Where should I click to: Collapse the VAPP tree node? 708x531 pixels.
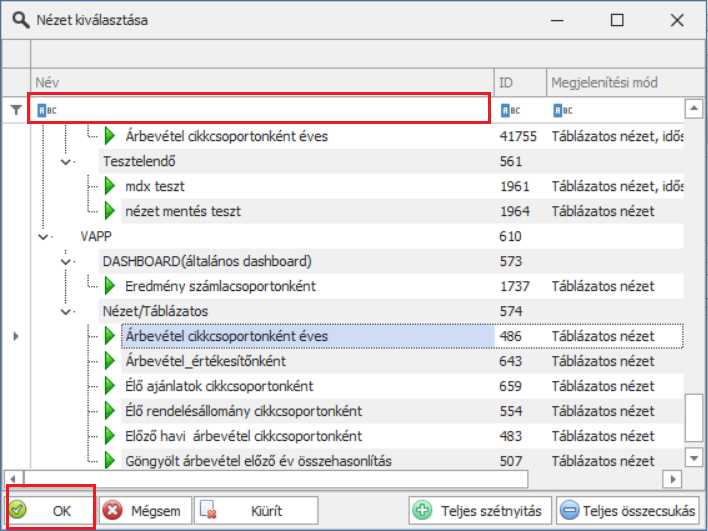(x=43, y=236)
